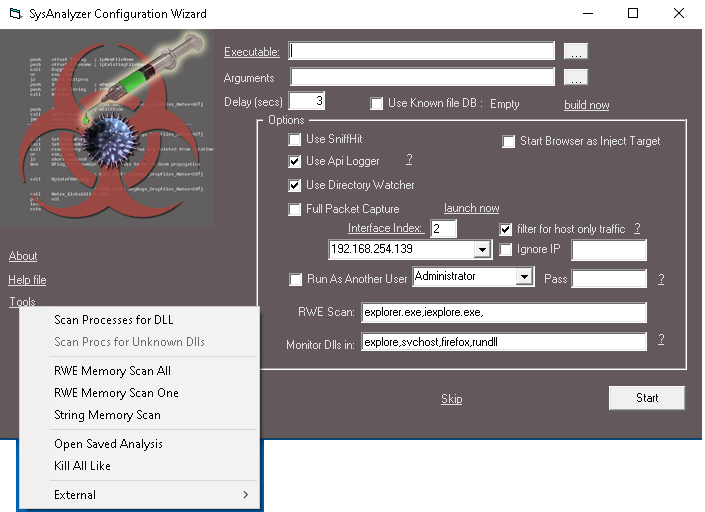The width and height of the screenshot is (705, 512).
Task: Enable Use Known file DB checkbox
Action: pyautogui.click(x=376, y=104)
